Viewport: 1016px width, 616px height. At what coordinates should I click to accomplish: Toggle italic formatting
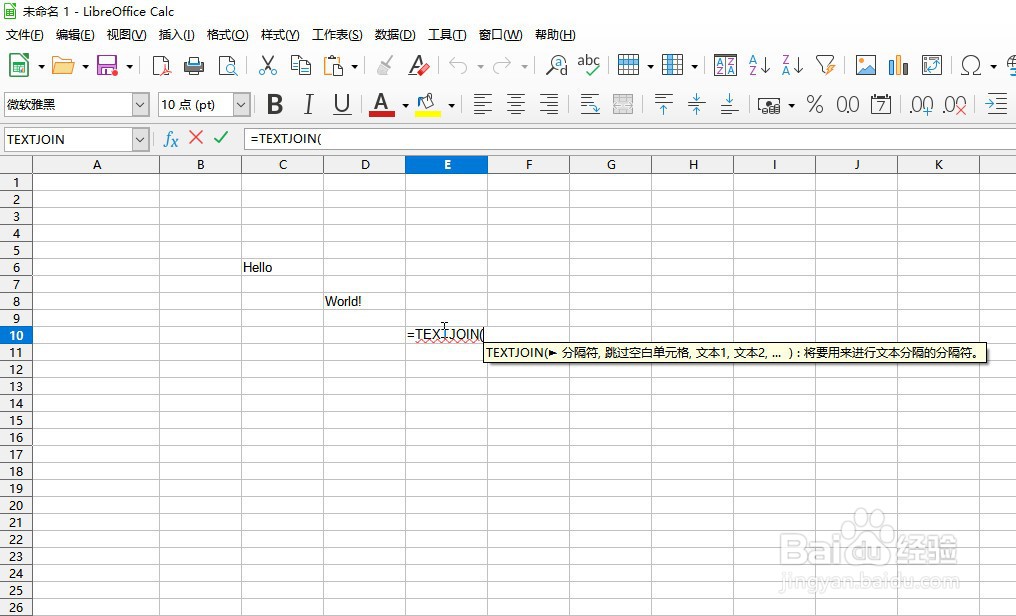[x=309, y=104]
